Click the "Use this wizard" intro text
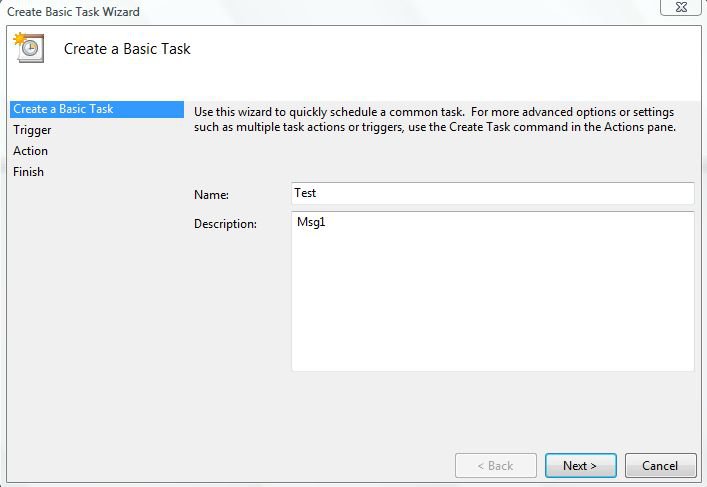The height and width of the screenshot is (487, 707). pos(435,119)
